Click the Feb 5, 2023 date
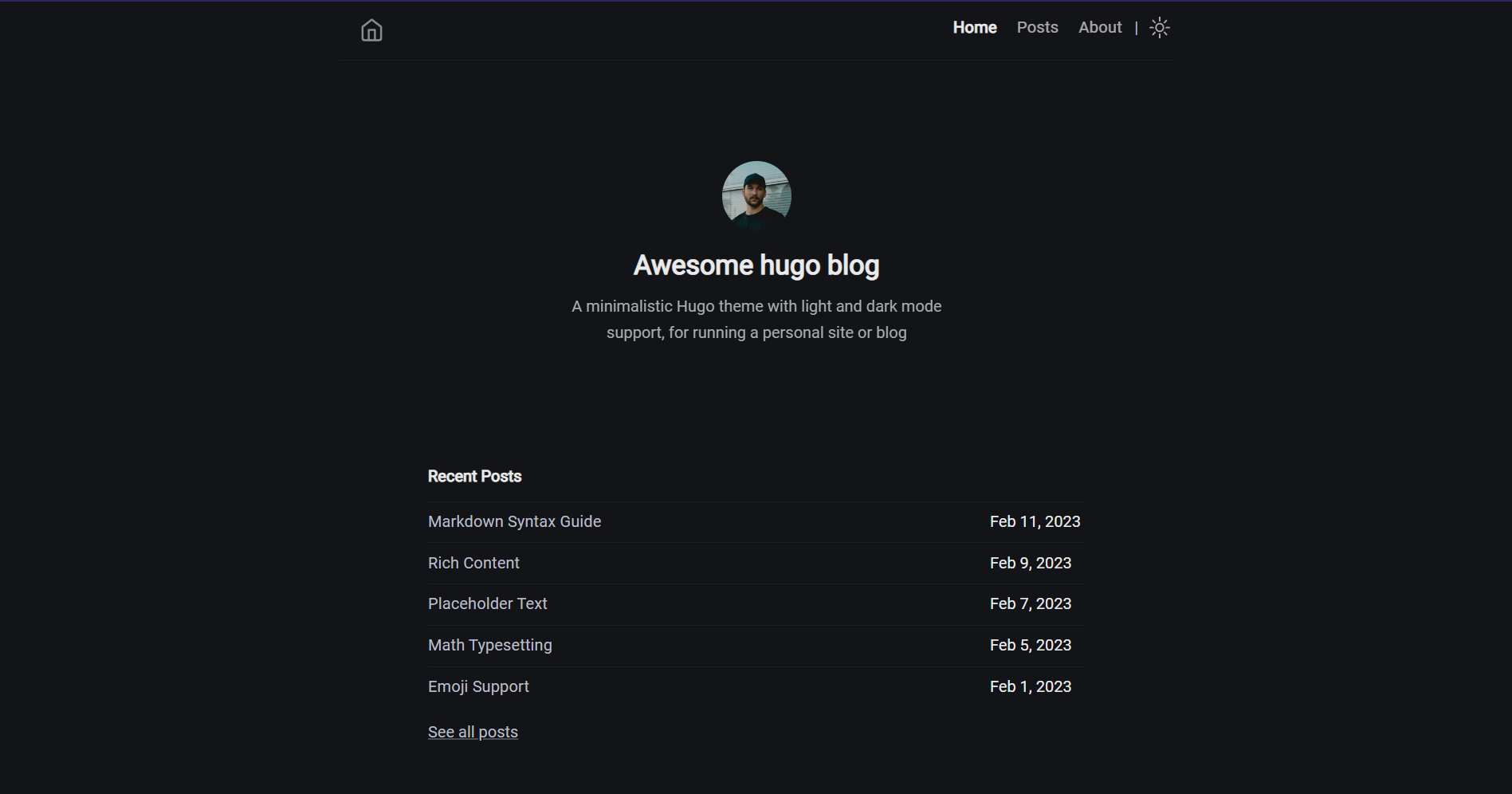 click(1030, 646)
